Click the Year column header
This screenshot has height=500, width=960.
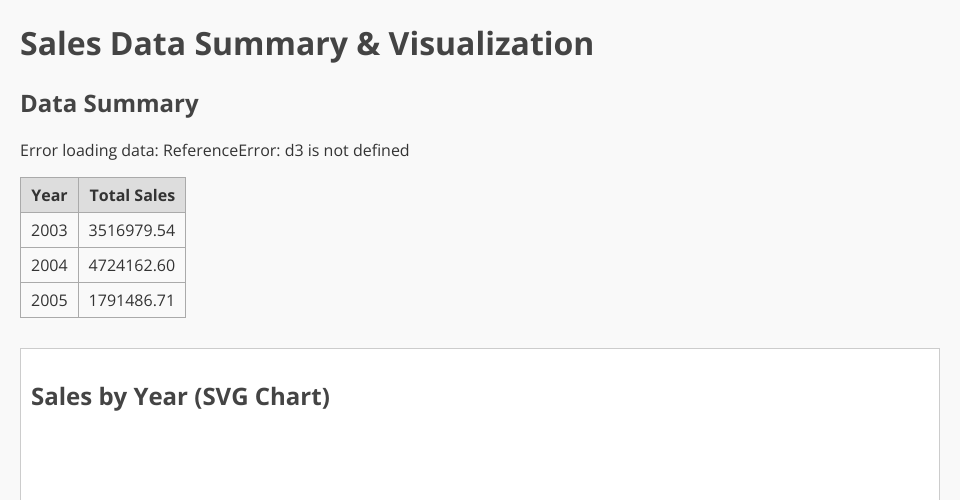[x=49, y=196]
